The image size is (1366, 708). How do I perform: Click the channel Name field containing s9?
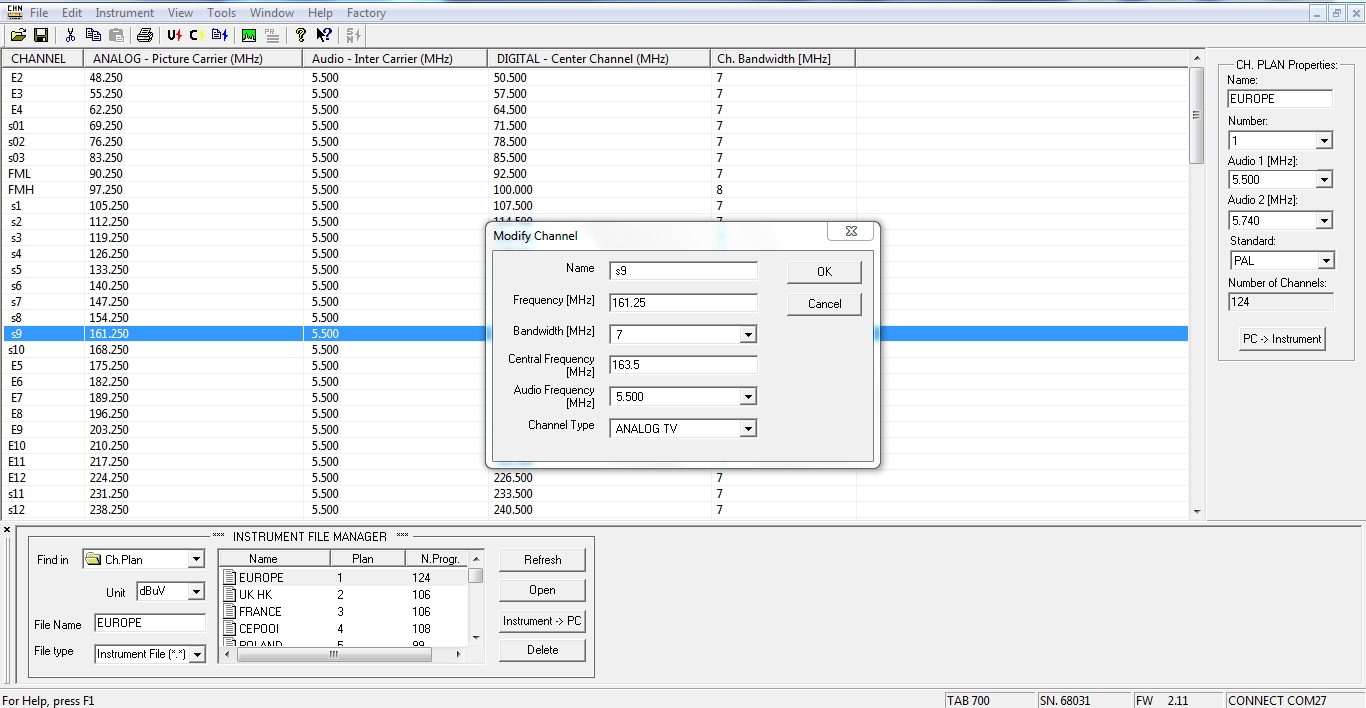[684, 271]
